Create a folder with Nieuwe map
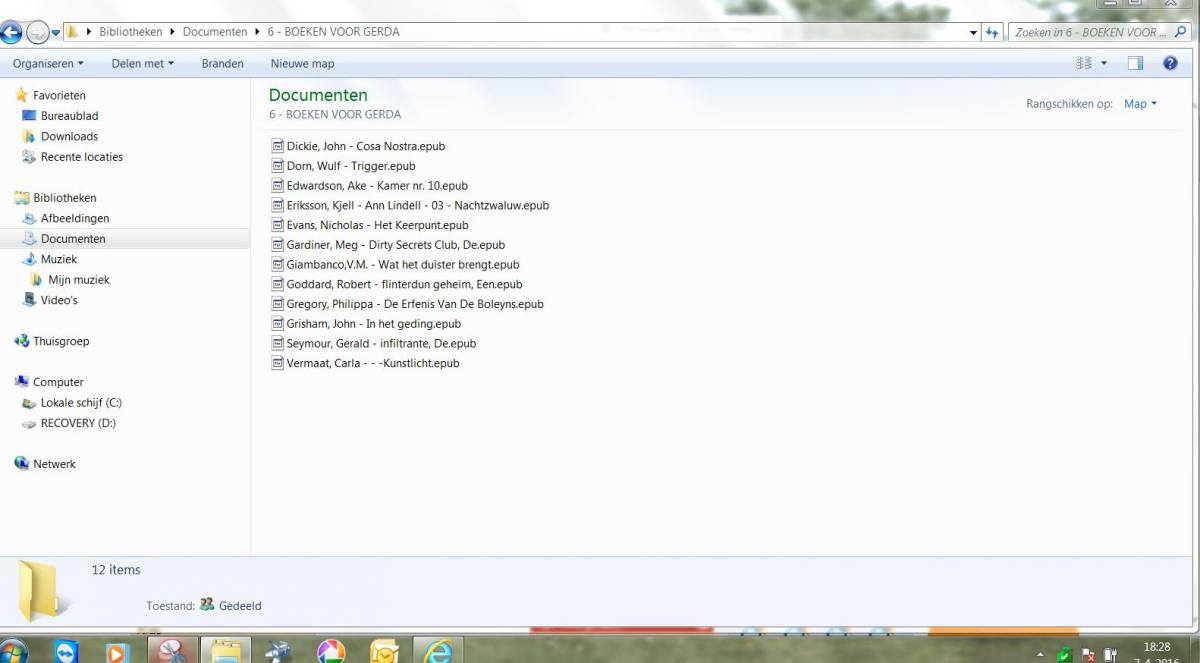1200x663 pixels. [x=302, y=63]
